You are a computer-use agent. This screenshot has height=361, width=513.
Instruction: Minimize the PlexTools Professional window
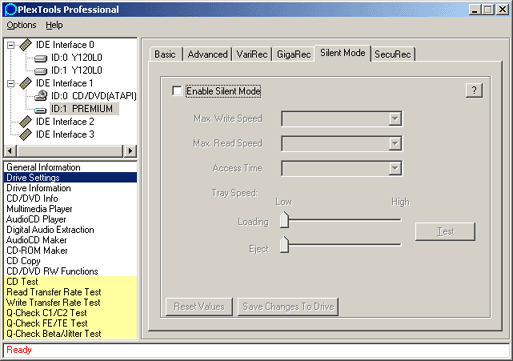tap(475, 9)
